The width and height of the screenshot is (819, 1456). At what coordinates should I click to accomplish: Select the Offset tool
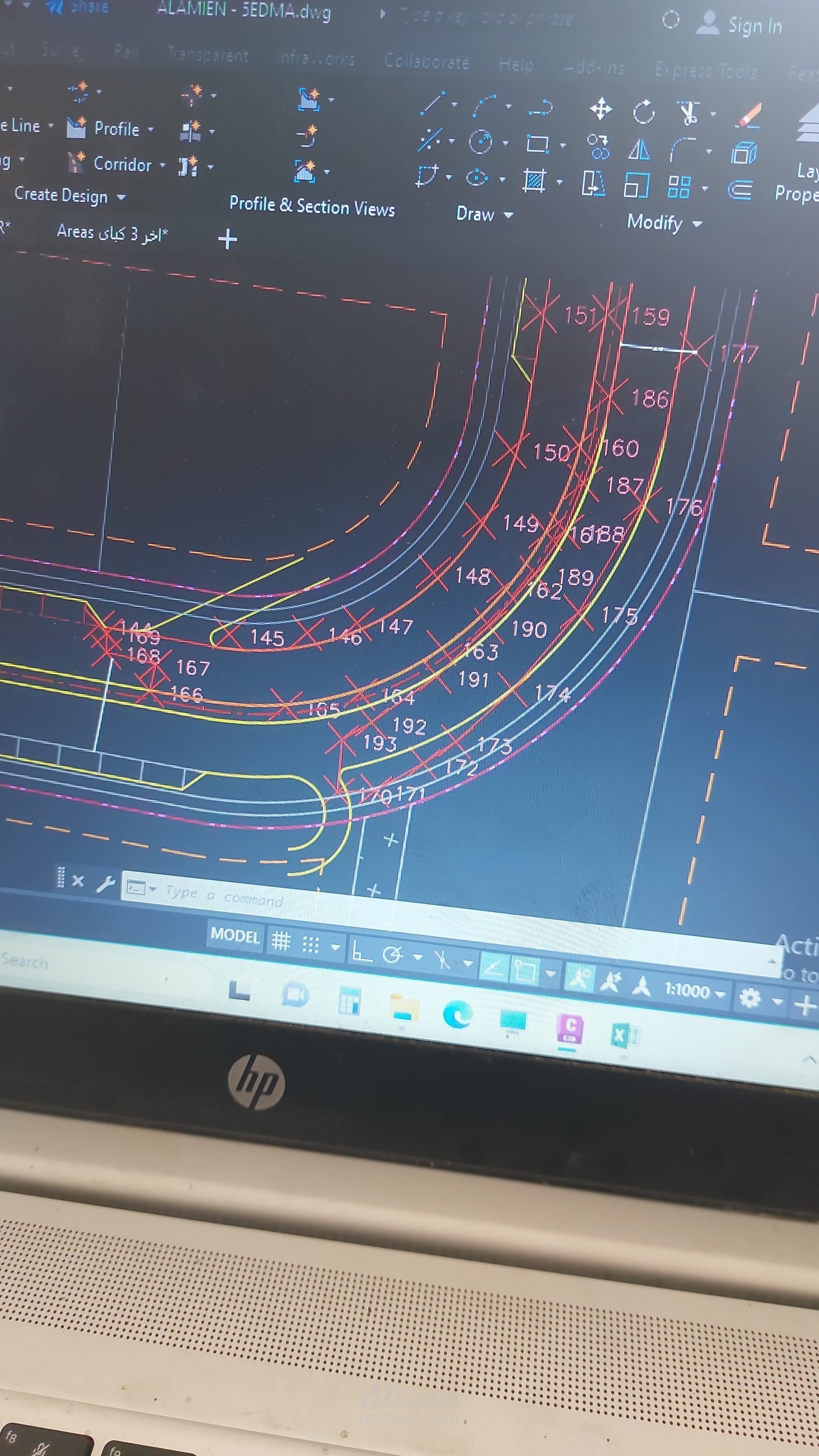point(740,190)
